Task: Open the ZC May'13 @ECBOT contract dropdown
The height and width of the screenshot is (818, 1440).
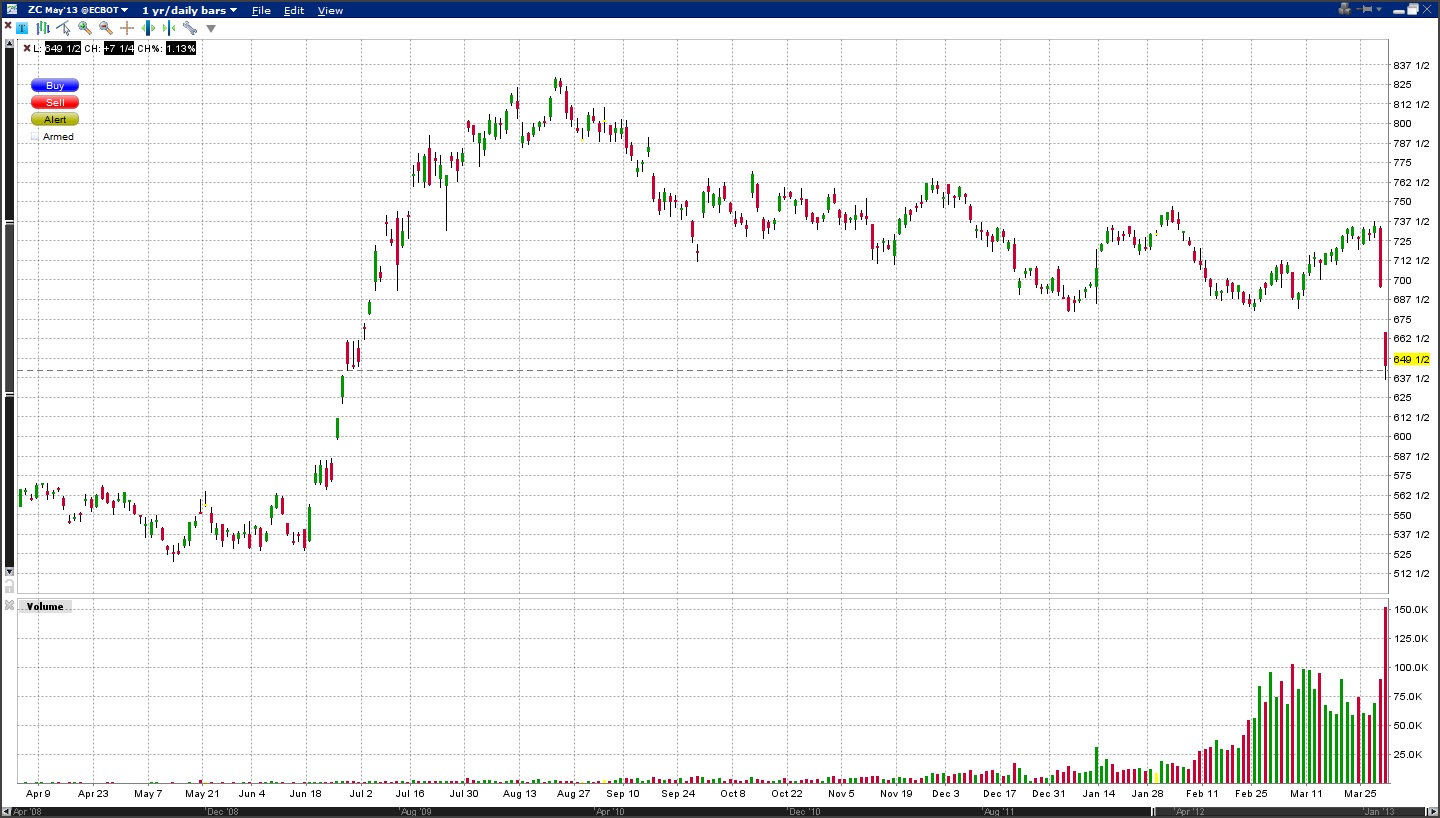Action: pos(77,10)
